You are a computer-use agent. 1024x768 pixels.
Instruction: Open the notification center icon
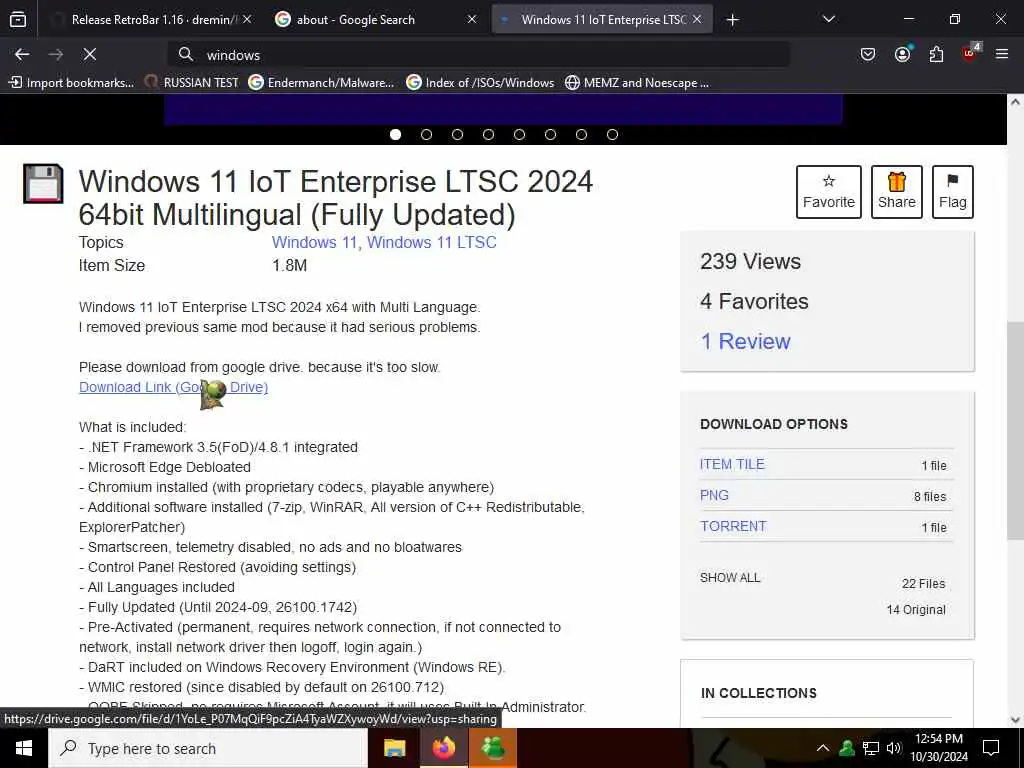991,748
